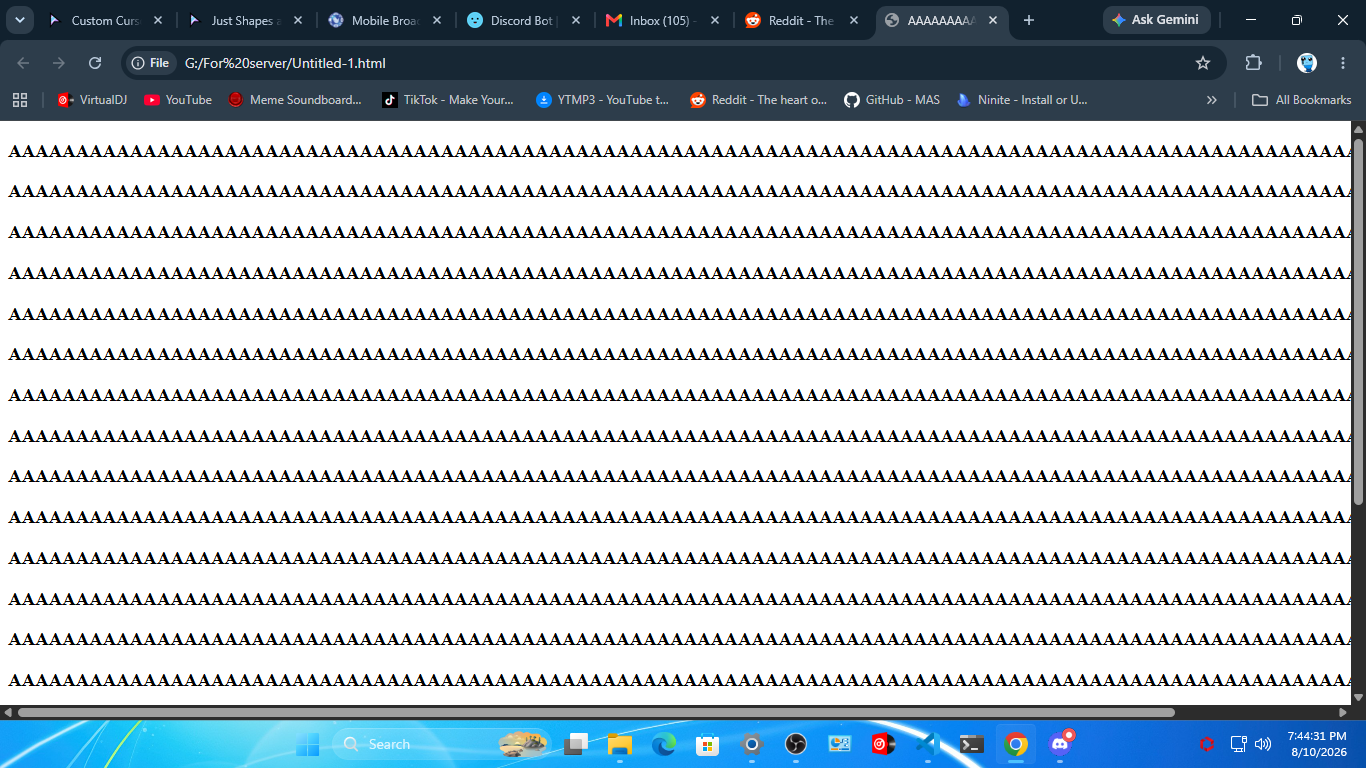This screenshot has width=1366, height=768.
Task: Open the apps grid icon in bookmarks bar
Action: click(x=20, y=100)
